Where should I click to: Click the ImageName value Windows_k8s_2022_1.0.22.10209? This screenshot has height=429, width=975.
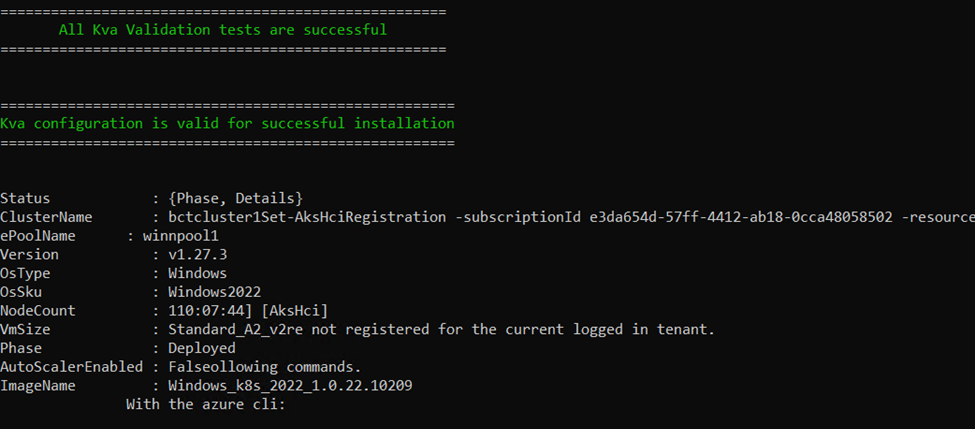click(x=290, y=386)
